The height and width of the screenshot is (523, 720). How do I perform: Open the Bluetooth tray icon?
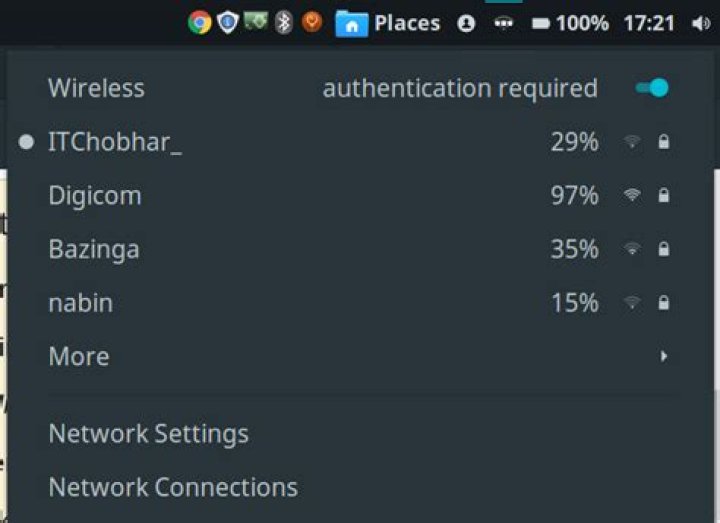(284, 22)
